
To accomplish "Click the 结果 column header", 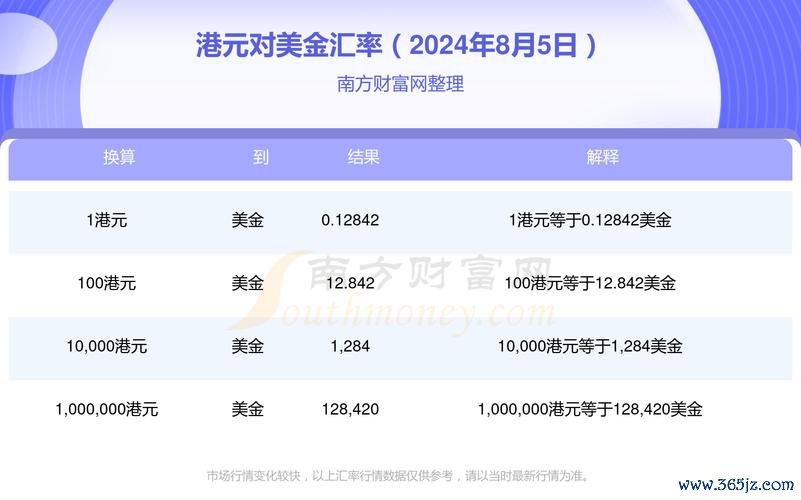I will (x=363, y=157).
